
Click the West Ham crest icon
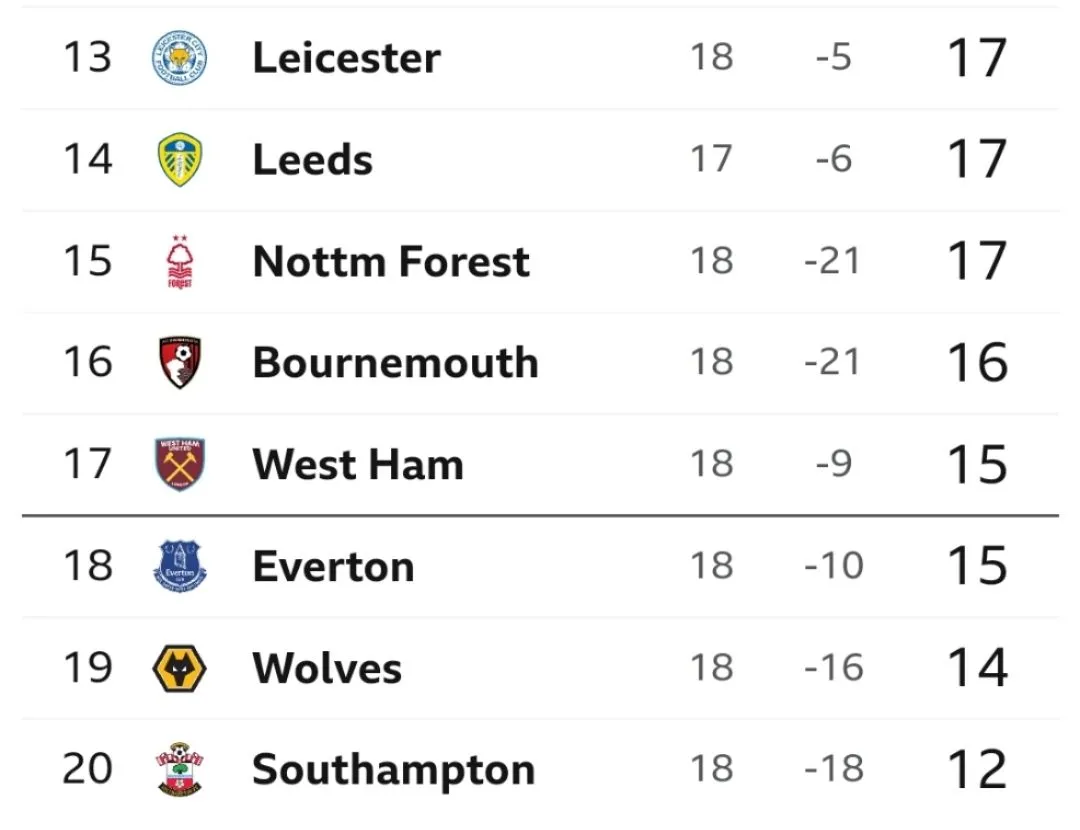tap(180, 465)
